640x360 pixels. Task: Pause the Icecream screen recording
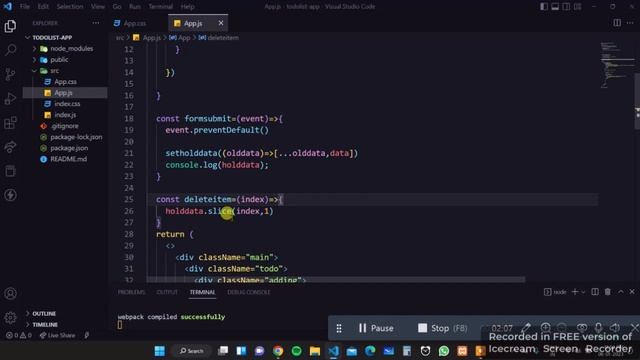pyautogui.click(x=376, y=328)
